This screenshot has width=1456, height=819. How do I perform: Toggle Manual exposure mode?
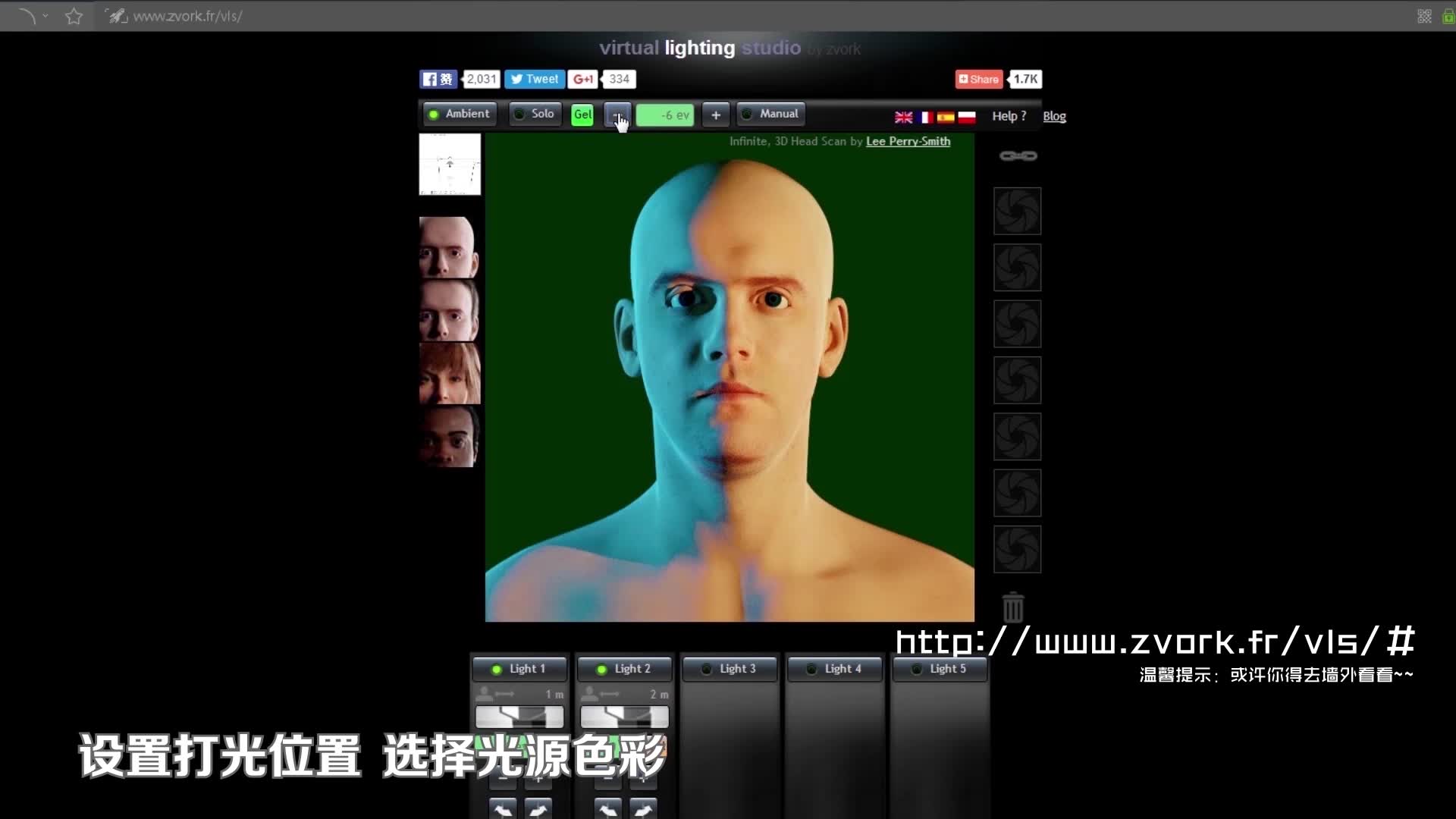(770, 115)
